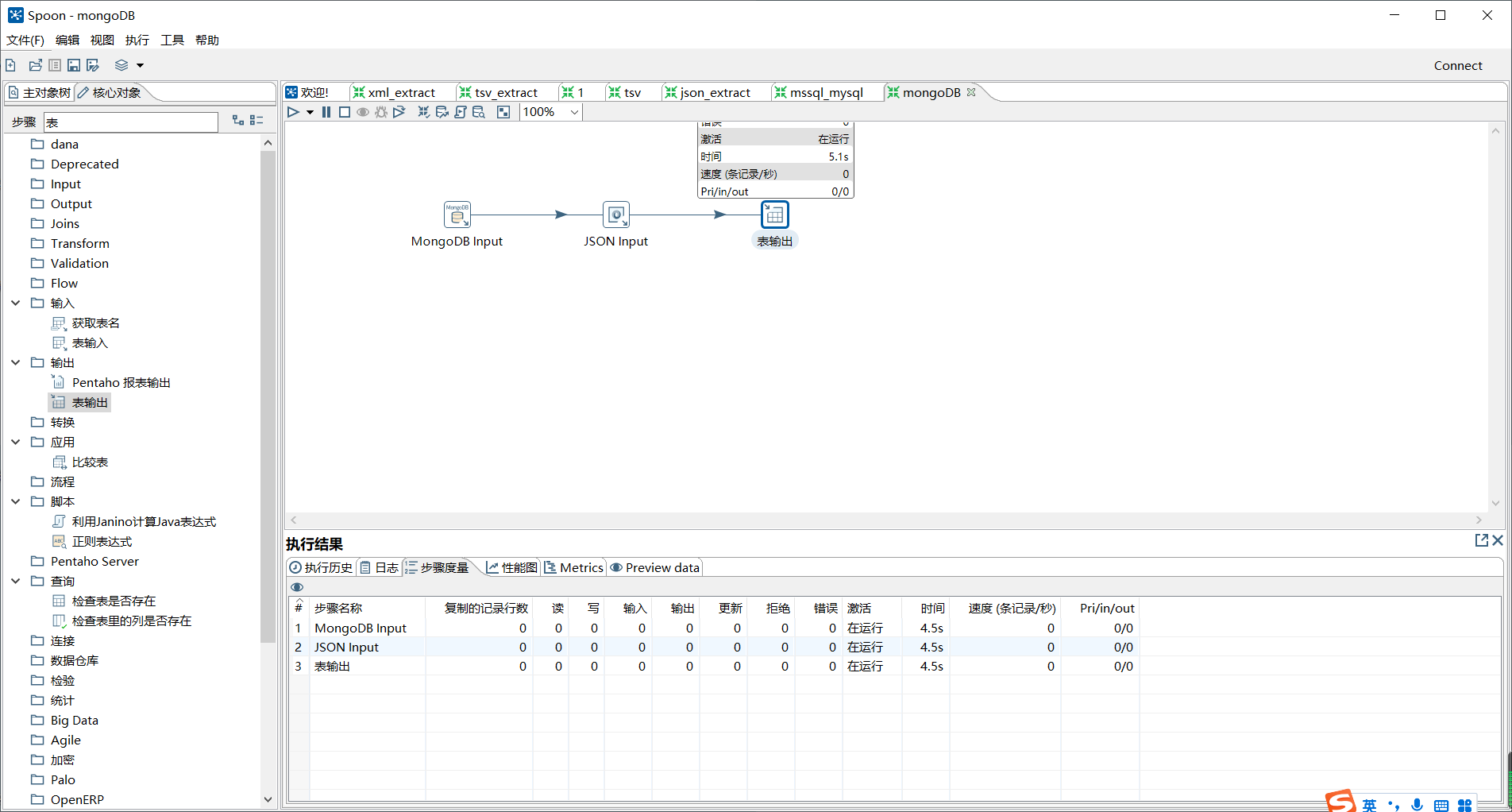Screen dimensions: 1512x812
Task: Click the Save As toolbar icon
Action: click(x=93, y=65)
